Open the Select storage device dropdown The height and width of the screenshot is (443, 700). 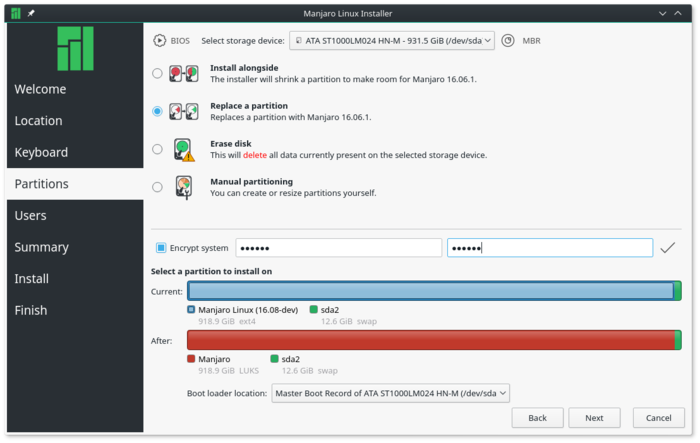pyautogui.click(x=392, y=41)
